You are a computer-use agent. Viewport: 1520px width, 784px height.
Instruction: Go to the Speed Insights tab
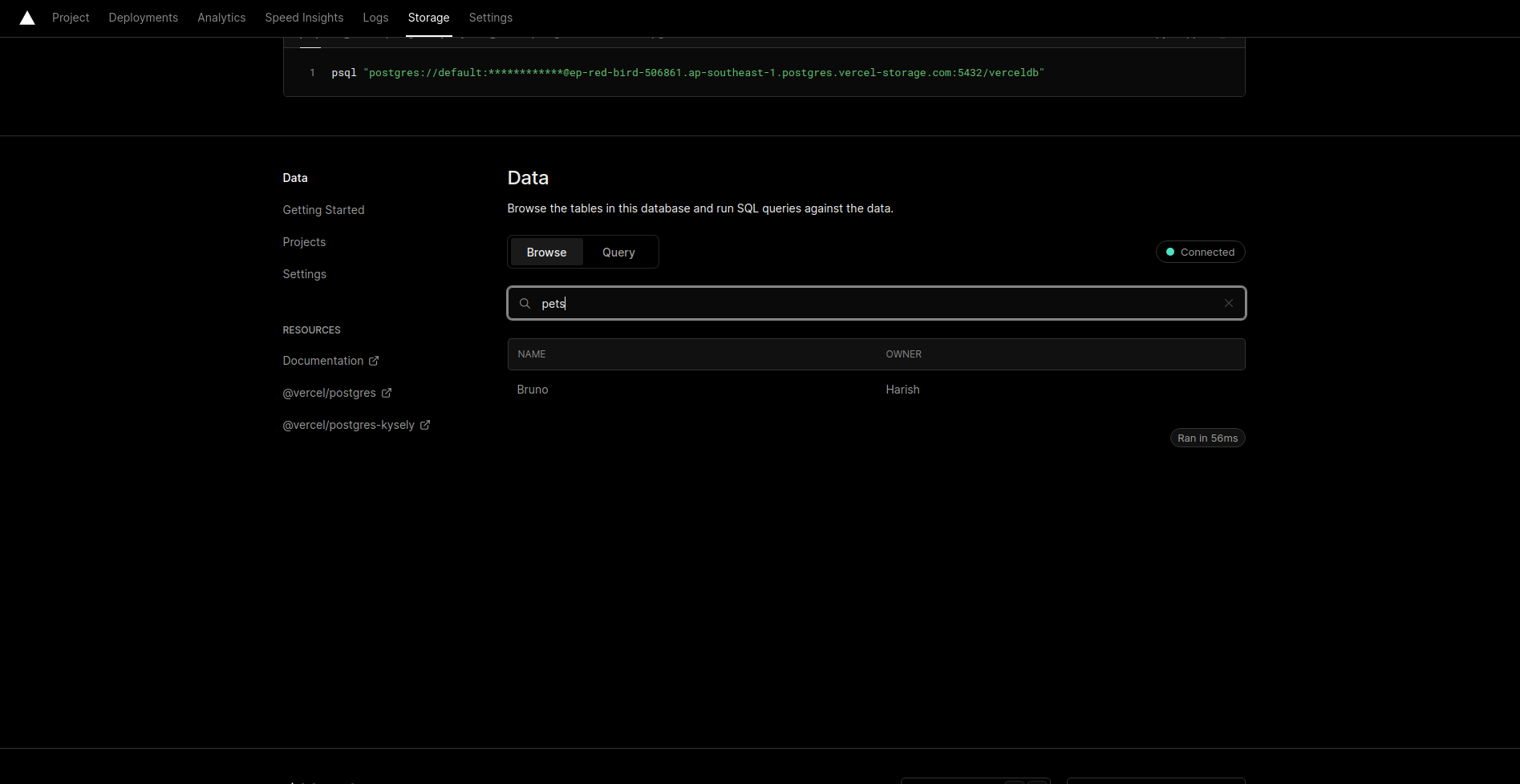tap(304, 18)
